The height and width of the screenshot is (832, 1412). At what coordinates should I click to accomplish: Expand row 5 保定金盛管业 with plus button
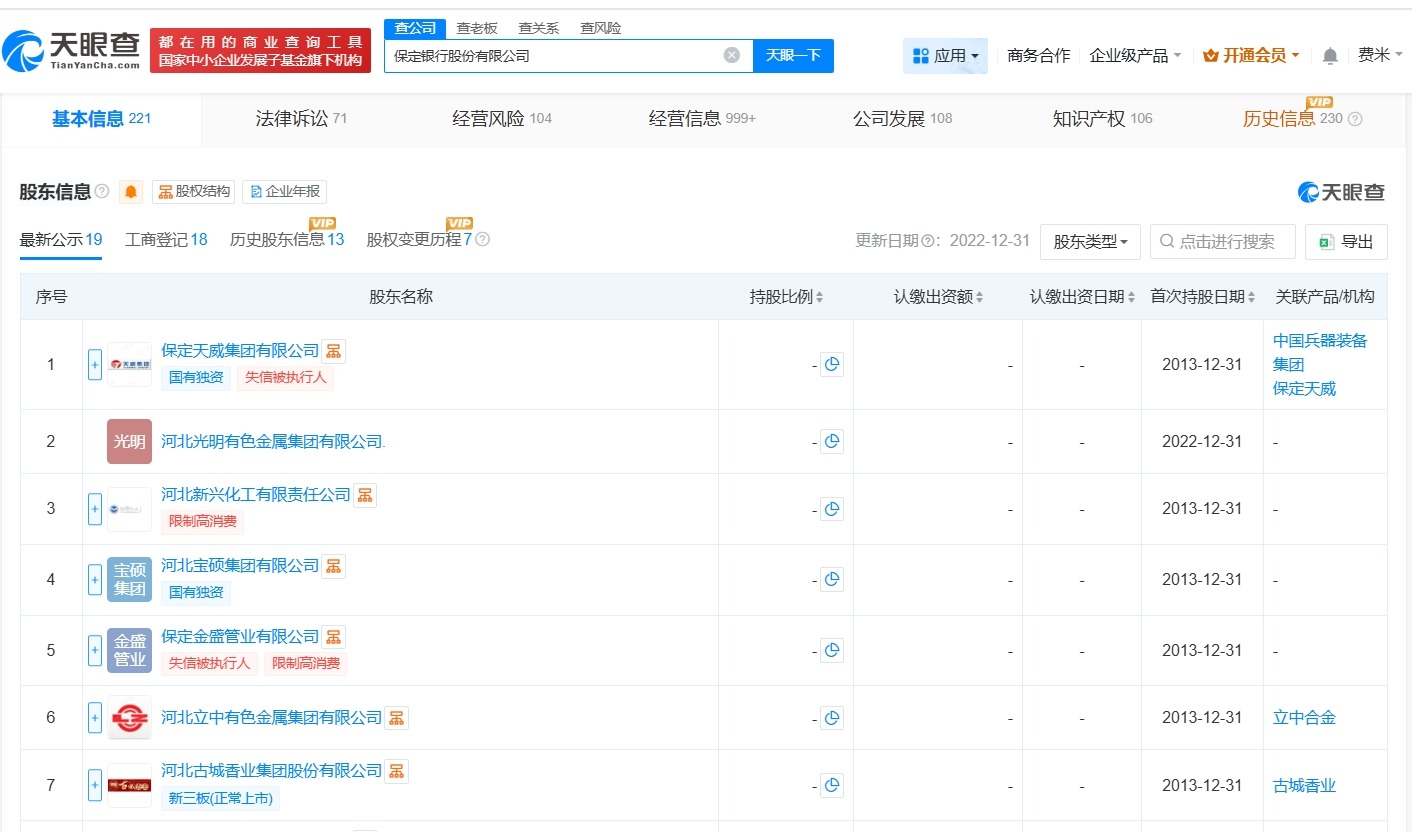tap(95, 651)
